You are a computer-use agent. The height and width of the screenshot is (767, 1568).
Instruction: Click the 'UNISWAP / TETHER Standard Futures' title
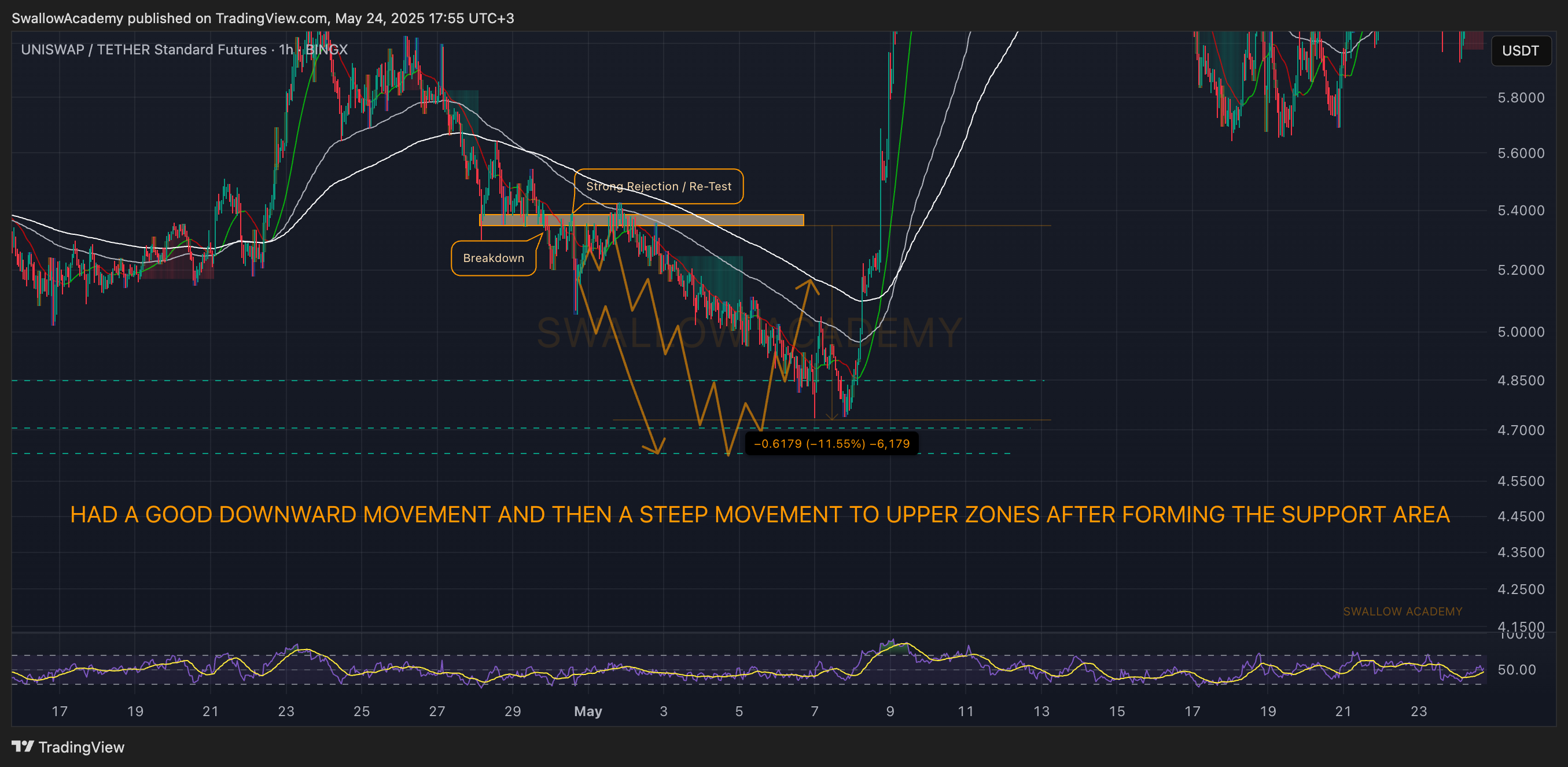pyautogui.click(x=143, y=49)
